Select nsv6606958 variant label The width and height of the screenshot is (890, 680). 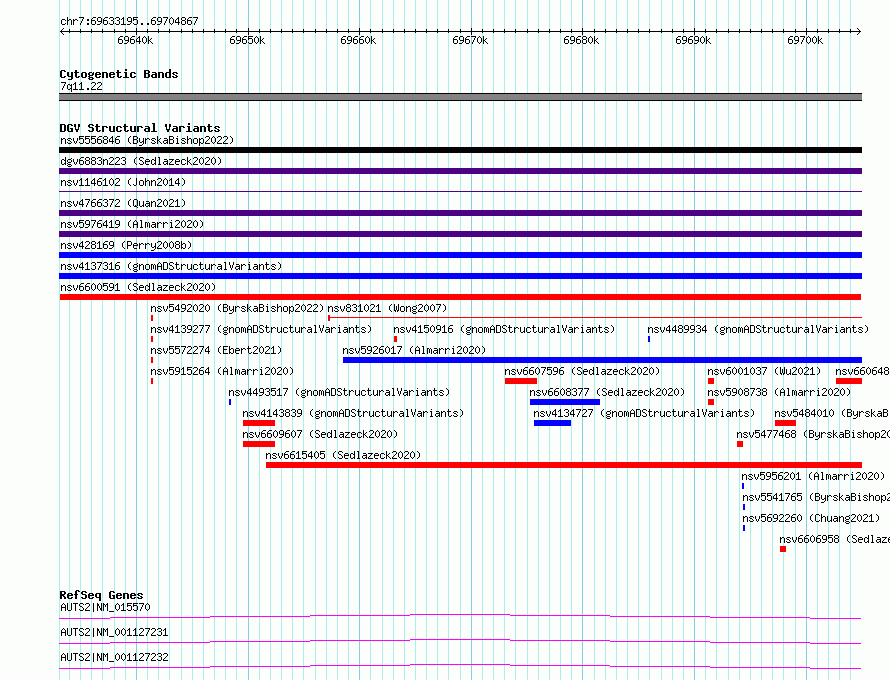coord(834,539)
